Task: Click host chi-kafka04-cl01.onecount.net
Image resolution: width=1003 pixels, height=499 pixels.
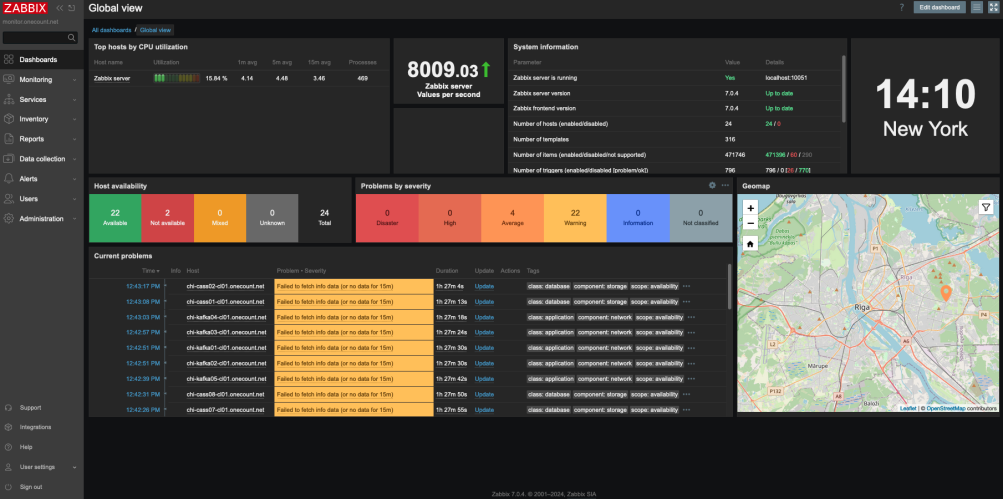Action: pos(226,317)
